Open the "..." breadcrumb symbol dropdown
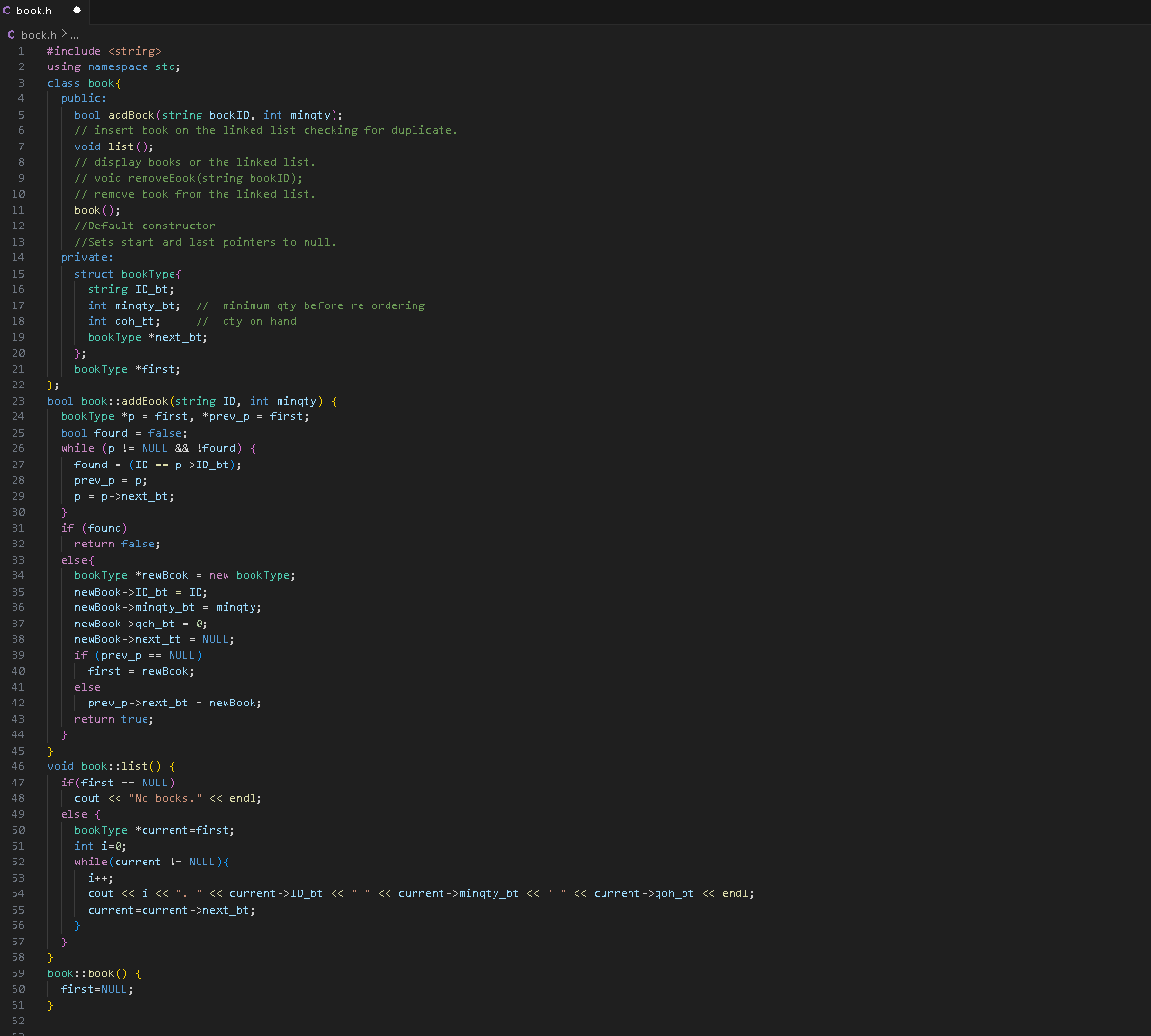The image size is (1151, 1036). (73, 34)
